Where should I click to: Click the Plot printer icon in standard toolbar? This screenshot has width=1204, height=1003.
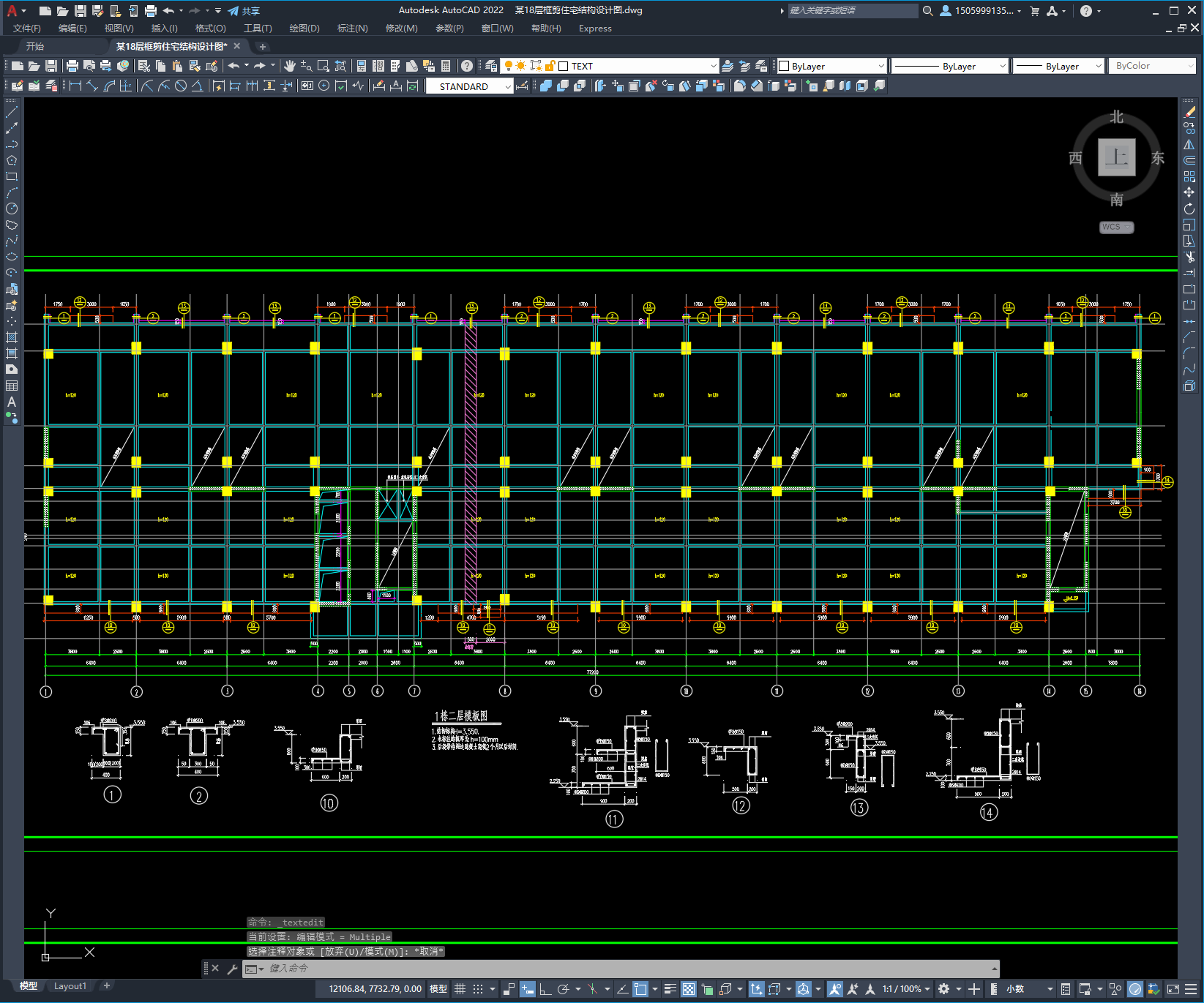(72, 66)
